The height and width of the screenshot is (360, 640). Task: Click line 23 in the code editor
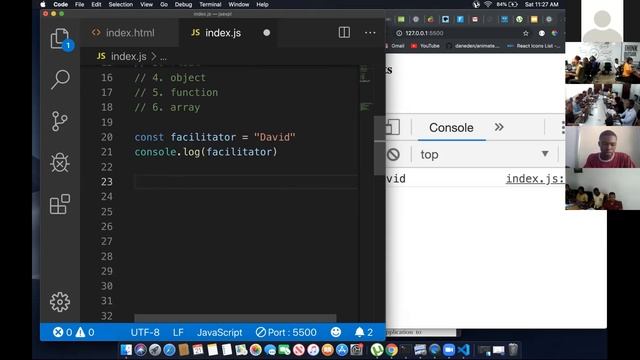click(x=245, y=182)
